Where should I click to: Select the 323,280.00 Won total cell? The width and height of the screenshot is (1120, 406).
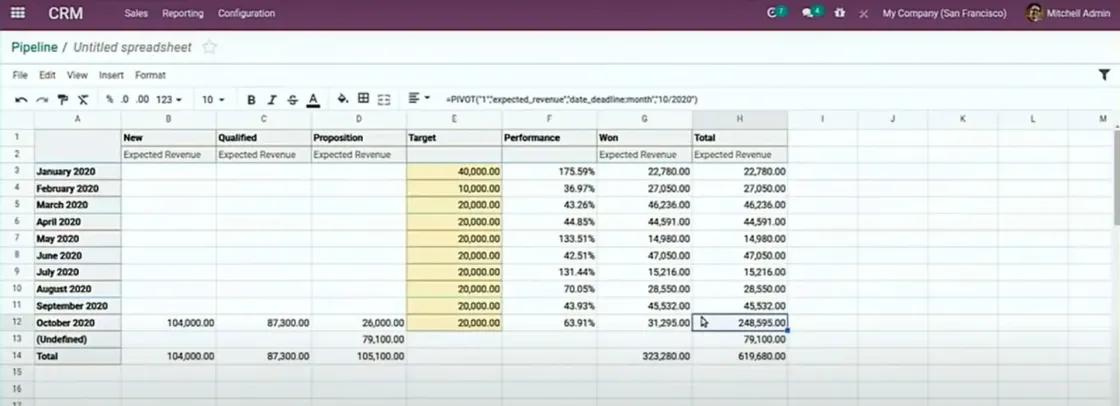click(x=645, y=355)
